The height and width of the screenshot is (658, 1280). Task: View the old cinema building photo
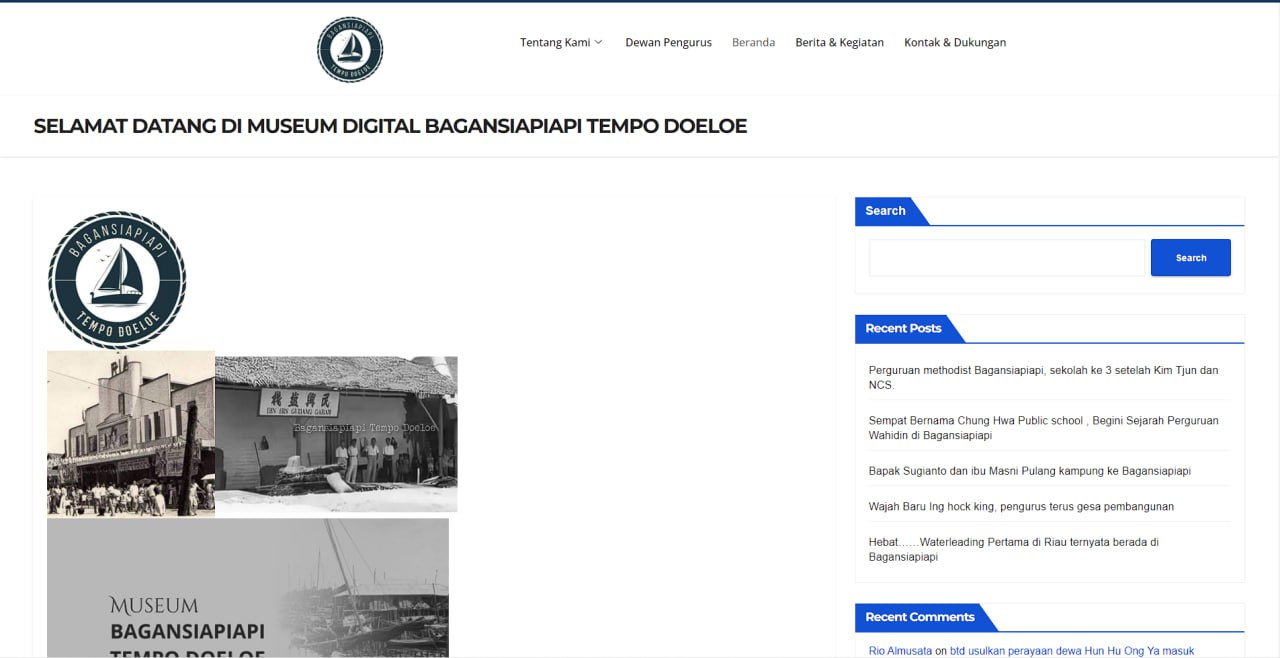click(x=131, y=433)
